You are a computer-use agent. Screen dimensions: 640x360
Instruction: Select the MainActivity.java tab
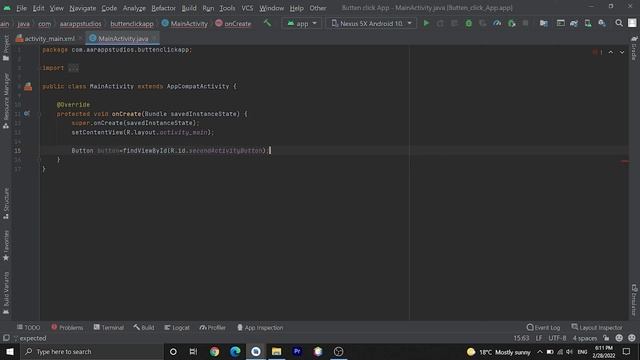tap(123, 38)
